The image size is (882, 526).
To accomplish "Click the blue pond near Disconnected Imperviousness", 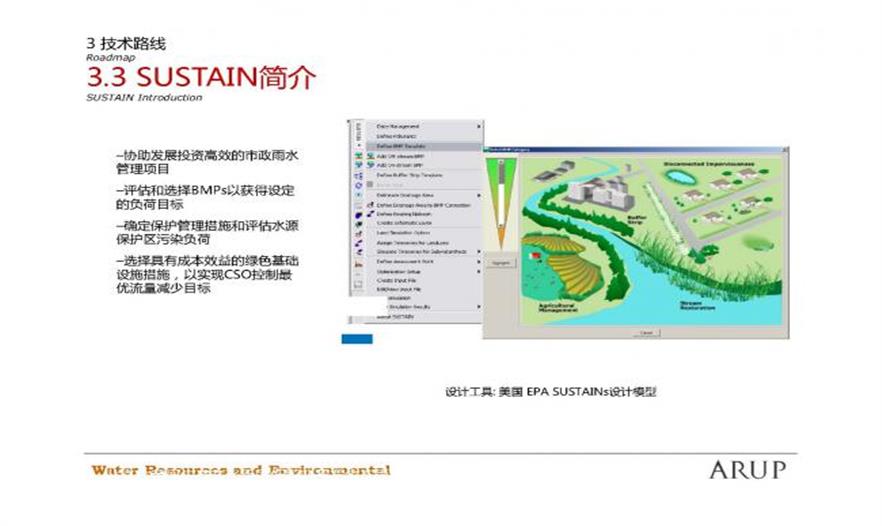I will coord(680,179).
